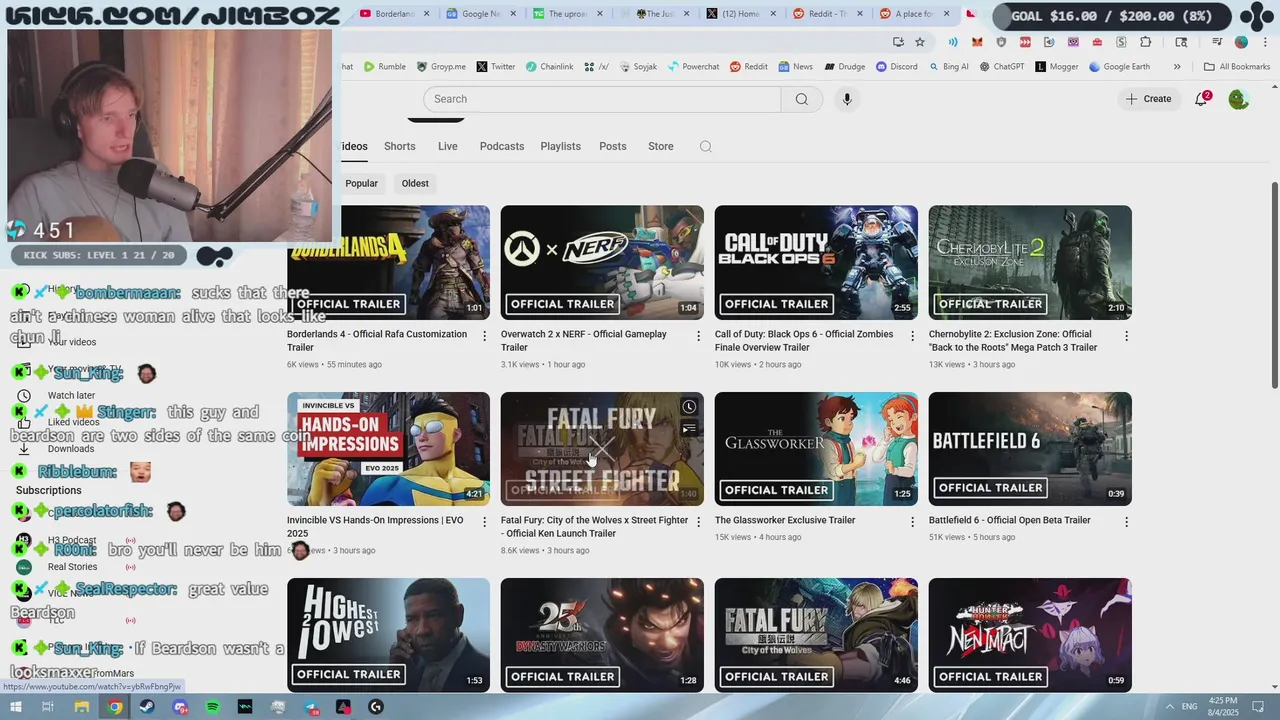1280x720 pixels.
Task: Switch to the Reddit browser tab
Action: point(828,14)
